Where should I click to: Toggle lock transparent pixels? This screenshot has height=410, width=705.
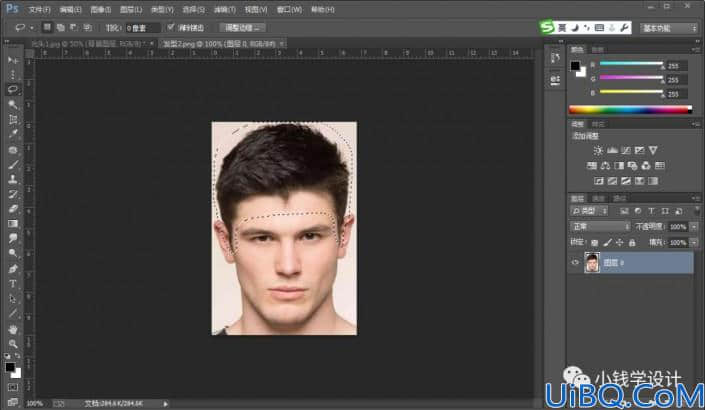coord(594,243)
